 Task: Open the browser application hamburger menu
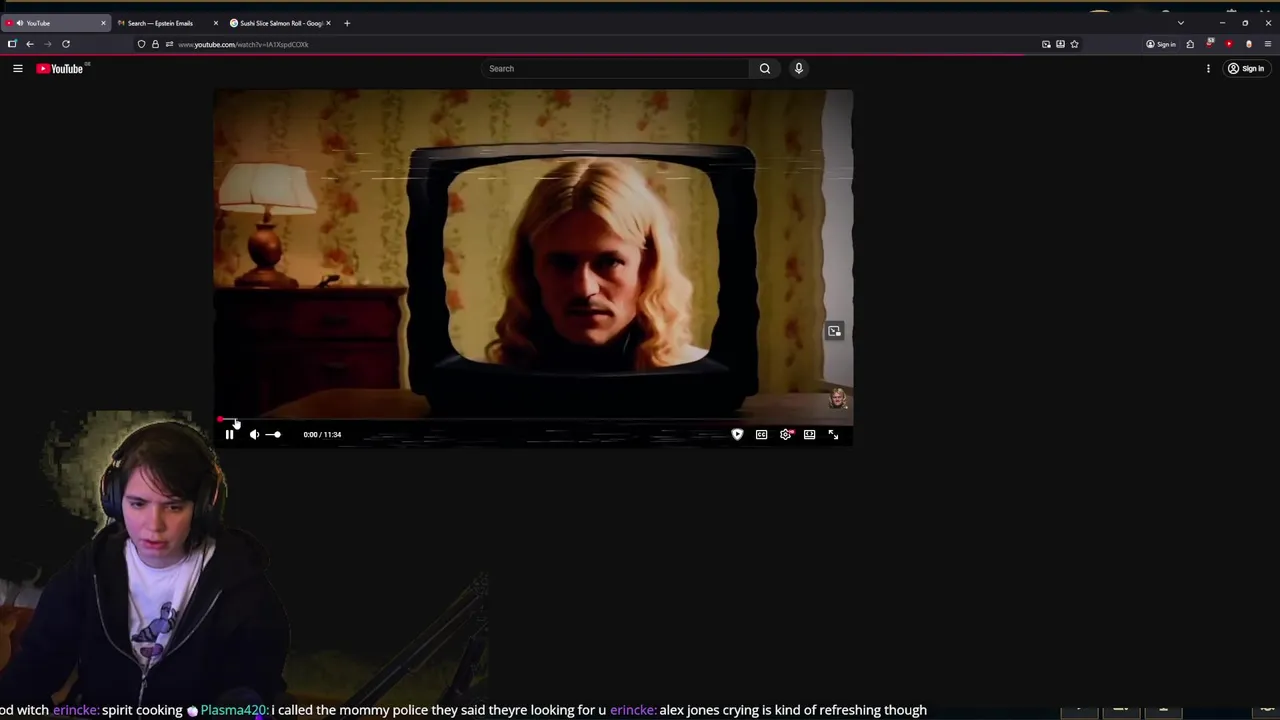(1268, 44)
